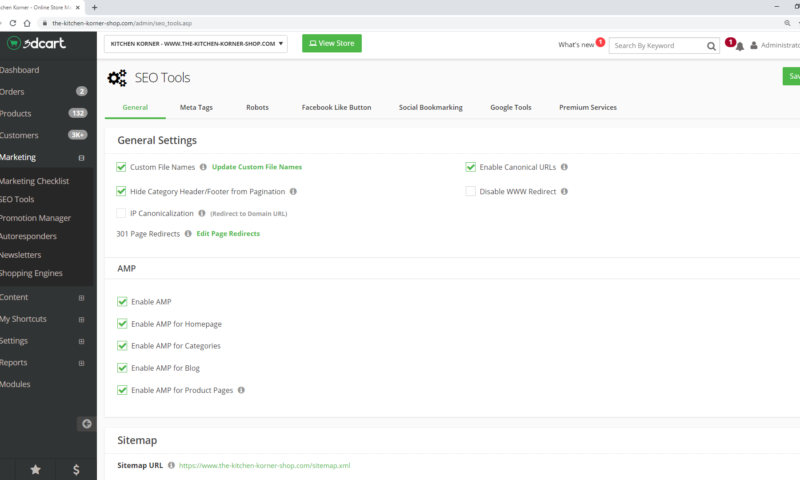Open favorites star icon in sidebar footer

click(x=36, y=468)
